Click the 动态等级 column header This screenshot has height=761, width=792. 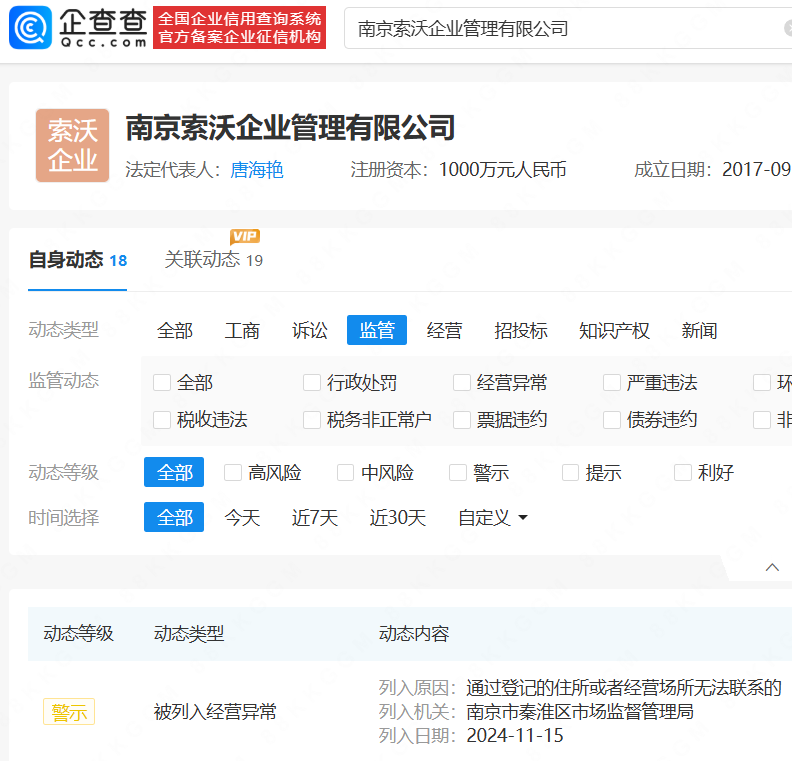click(x=78, y=634)
